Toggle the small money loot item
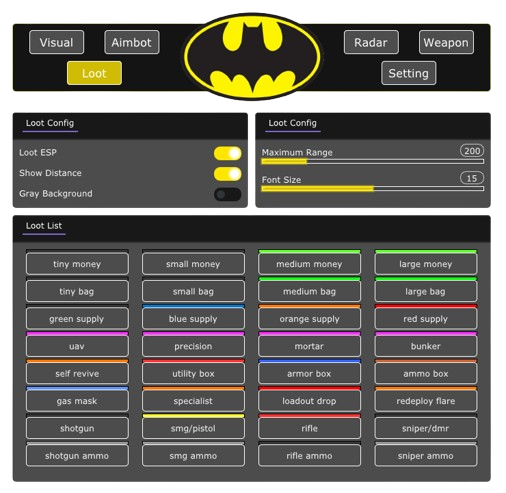 click(193, 264)
